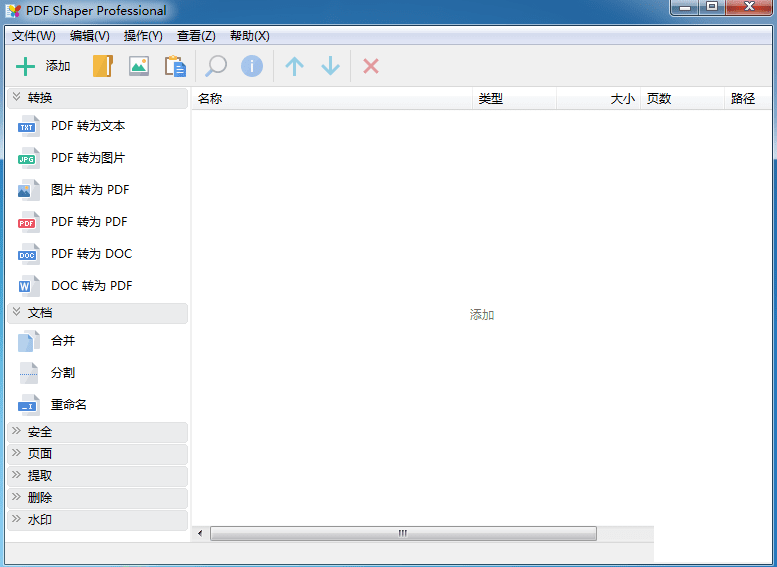Image resolution: width=777 pixels, height=567 pixels.
Task: Click the 合并 text label
Action: pos(63,341)
